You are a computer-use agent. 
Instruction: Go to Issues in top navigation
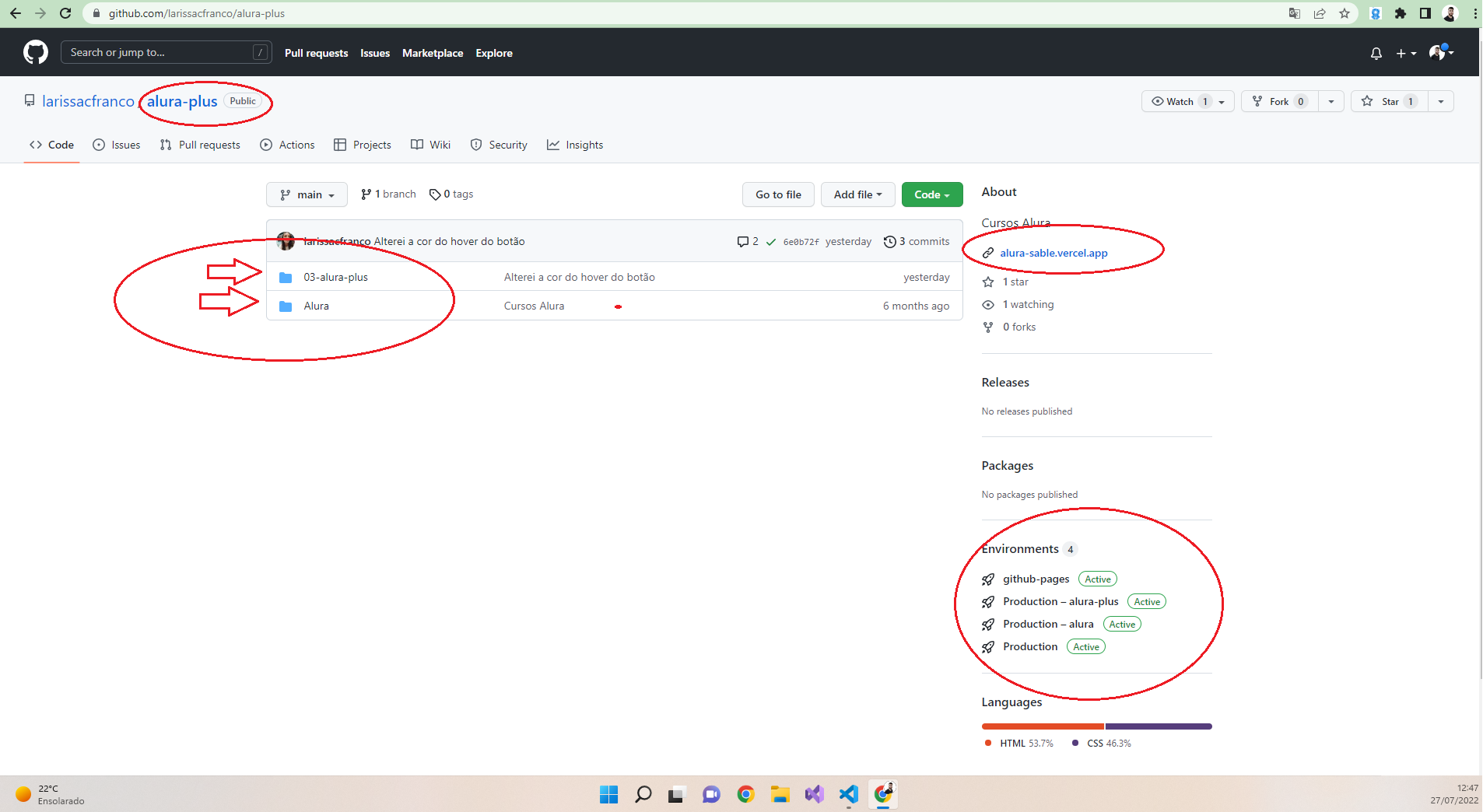pos(375,53)
